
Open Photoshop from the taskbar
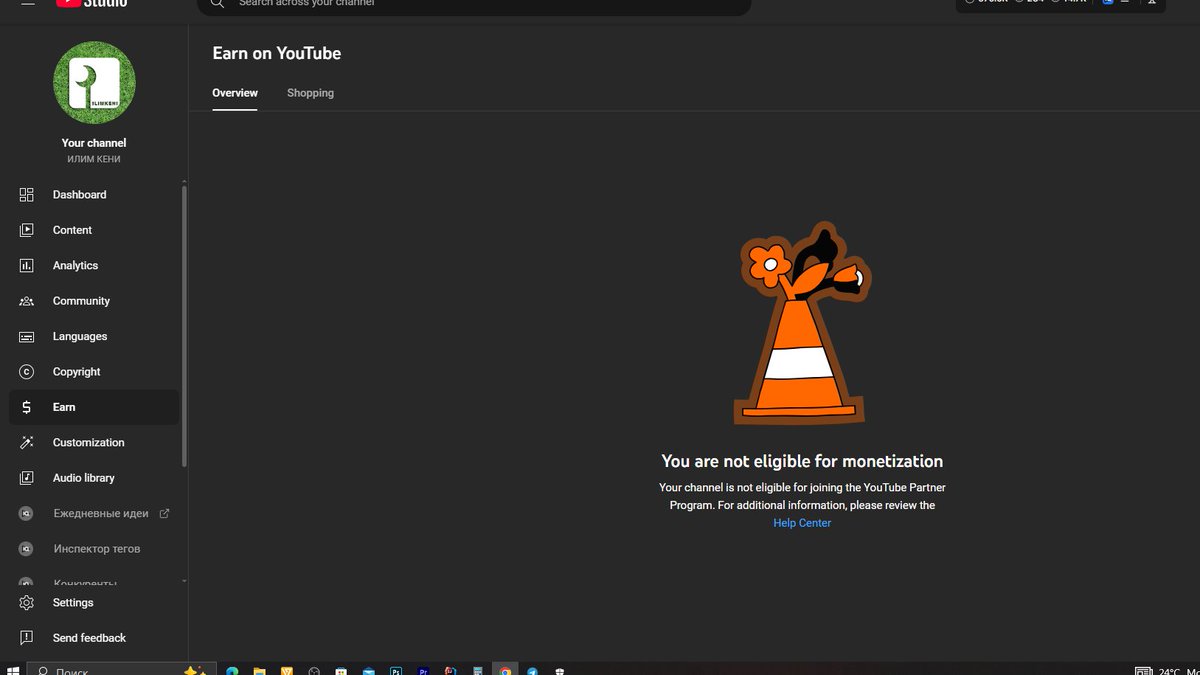tap(396, 671)
